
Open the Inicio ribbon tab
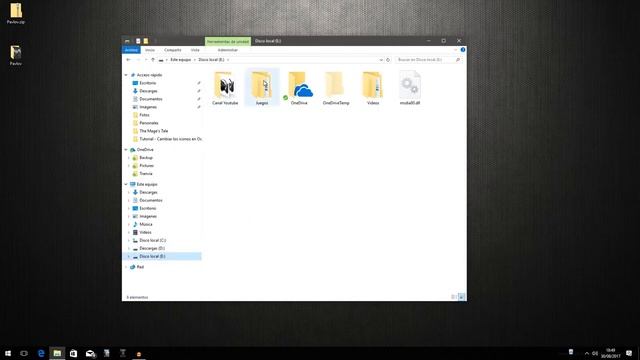tap(150, 50)
